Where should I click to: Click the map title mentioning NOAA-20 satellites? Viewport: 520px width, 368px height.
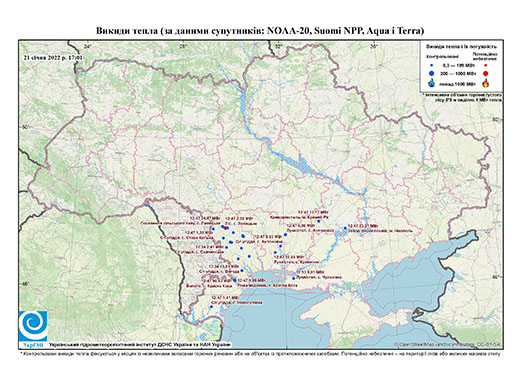[260, 31]
